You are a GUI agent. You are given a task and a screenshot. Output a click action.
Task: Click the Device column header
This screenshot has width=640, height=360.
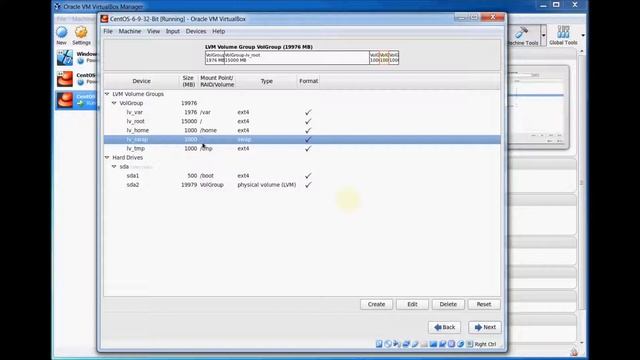[x=142, y=81]
